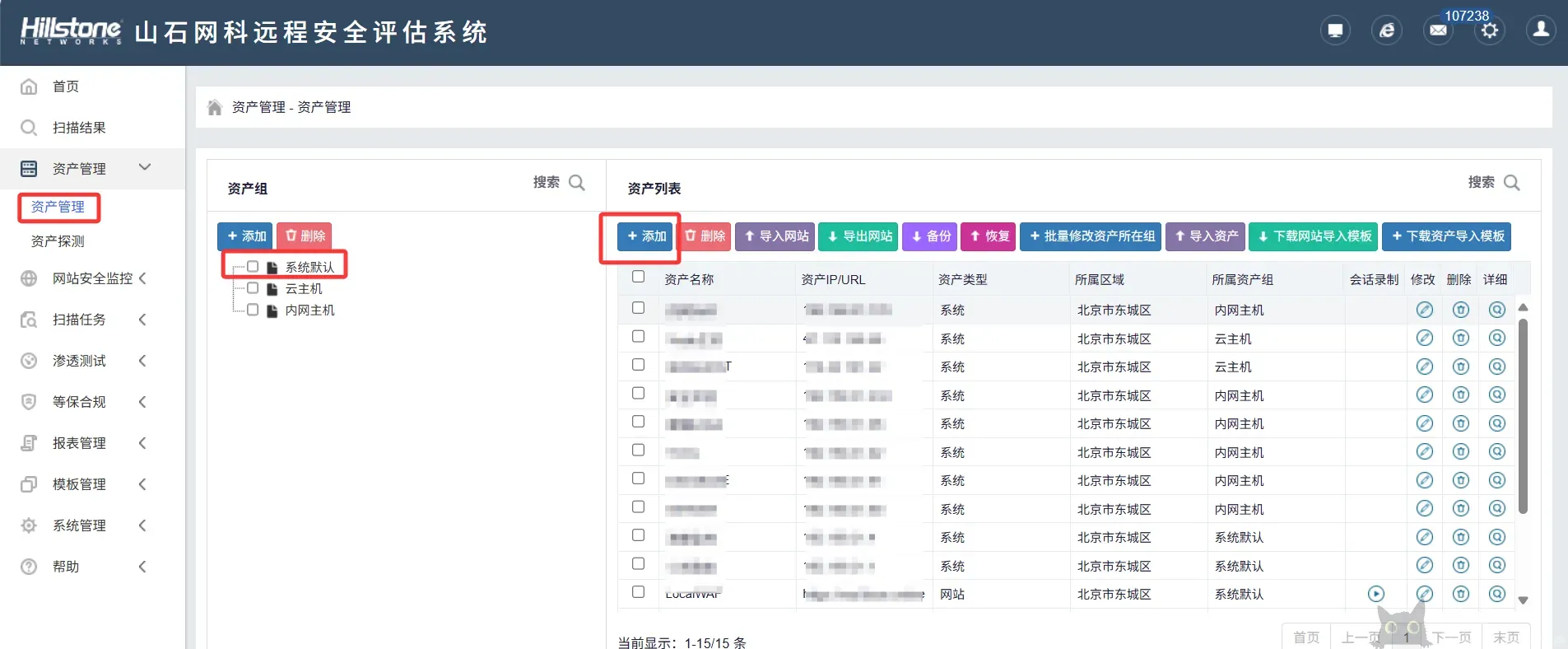Check the 云主机 asset group checkbox

tap(253, 288)
